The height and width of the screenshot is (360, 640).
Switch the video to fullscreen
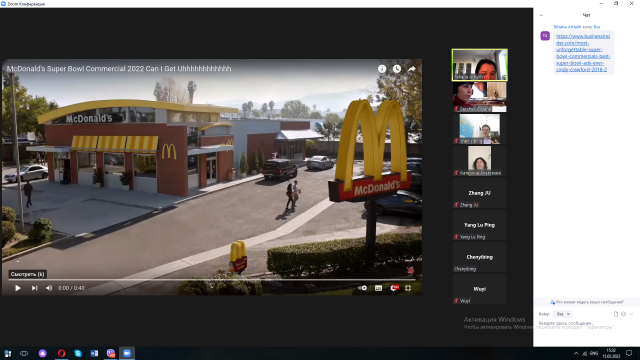(408, 288)
